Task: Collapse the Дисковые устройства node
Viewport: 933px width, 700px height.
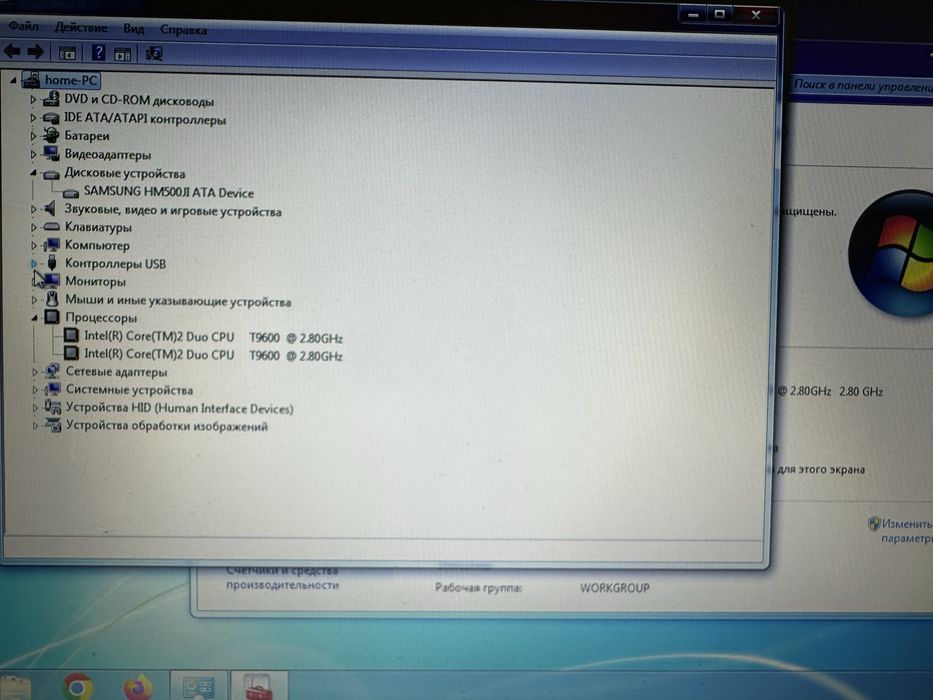Action: click(33, 173)
